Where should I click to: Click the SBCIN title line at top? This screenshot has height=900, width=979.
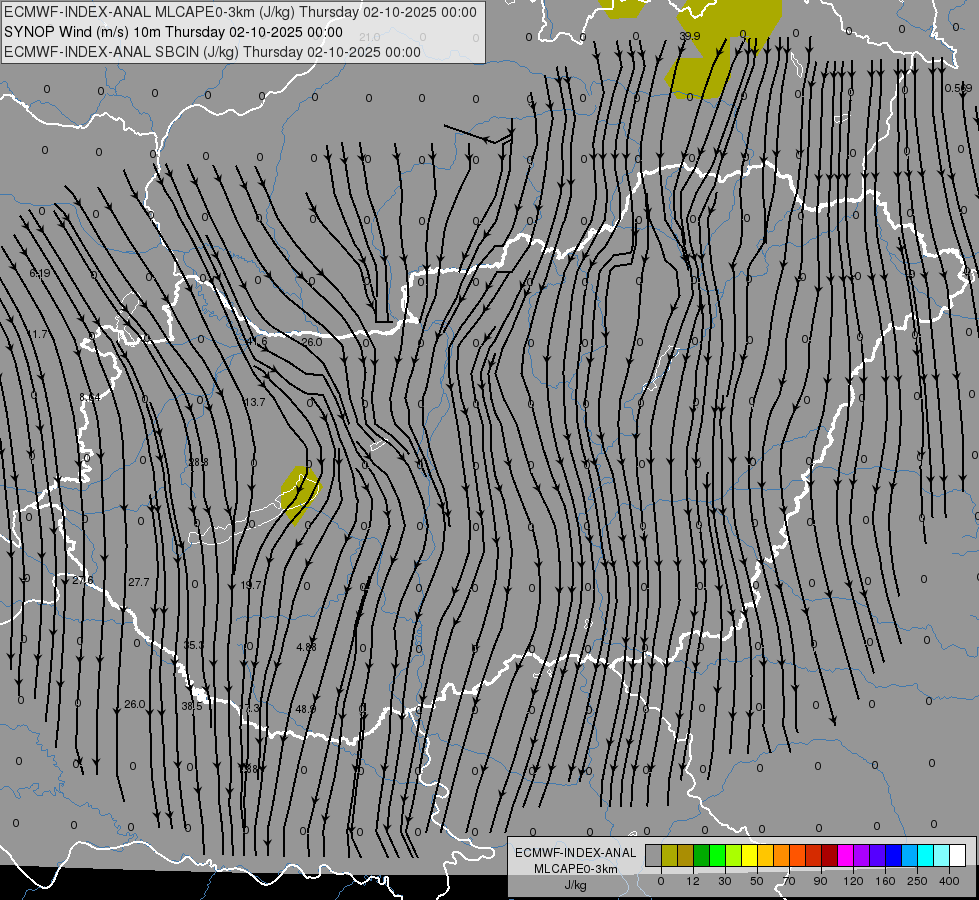pyautogui.click(x=212, y=52)
